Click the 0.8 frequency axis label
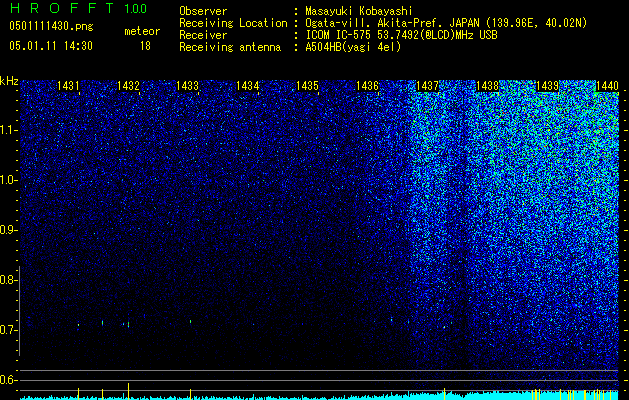The width and height of the screenshot is (629, 400). (x=8, y=280)
